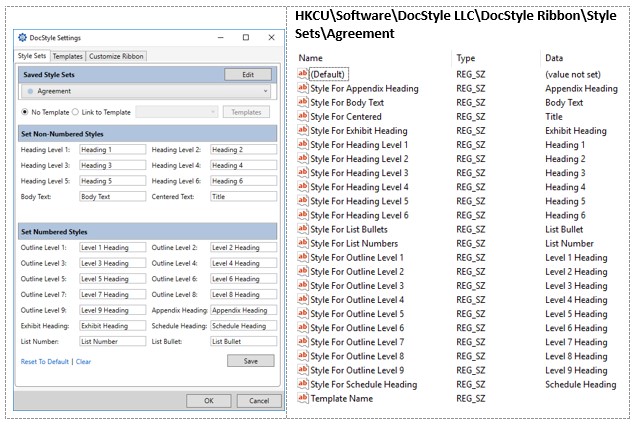Select the Style For Schedule Heading icon

(302, 384)
